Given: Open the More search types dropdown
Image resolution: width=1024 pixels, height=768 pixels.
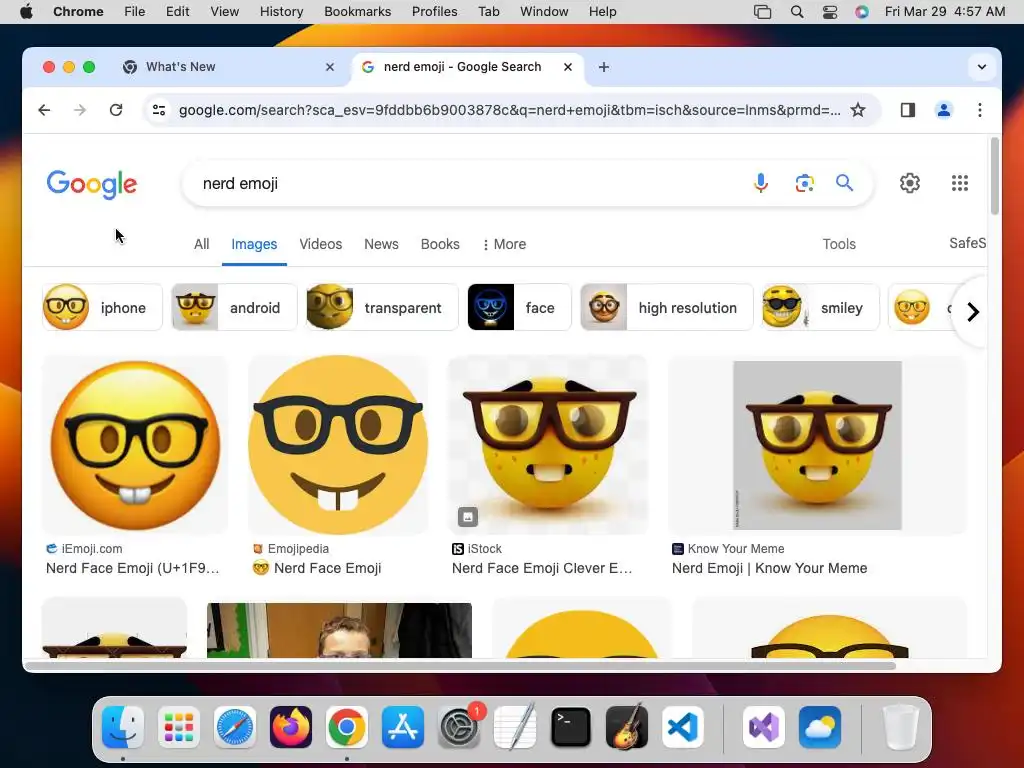Looking at the screenshot, I should pos(504,244).
